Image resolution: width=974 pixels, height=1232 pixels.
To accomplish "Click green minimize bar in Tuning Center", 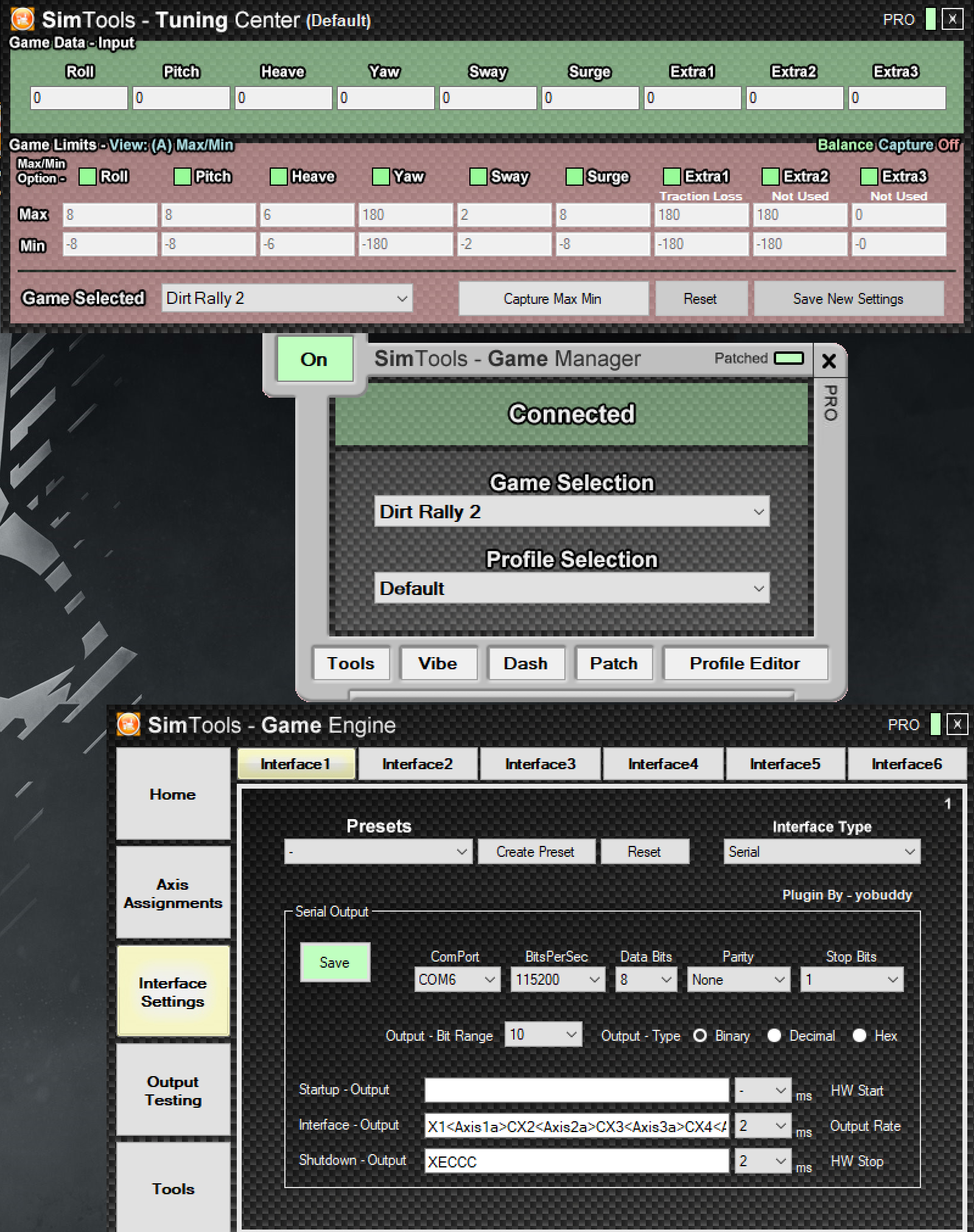I will (930, 19).
